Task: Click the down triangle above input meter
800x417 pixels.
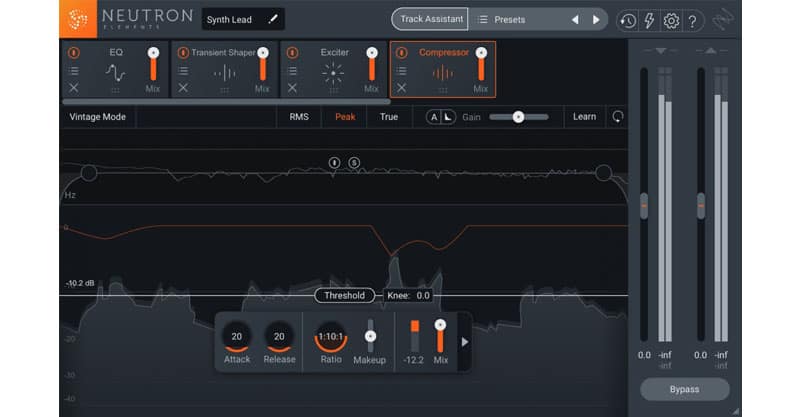Action: pyautogui.click(x=661, y=51)
